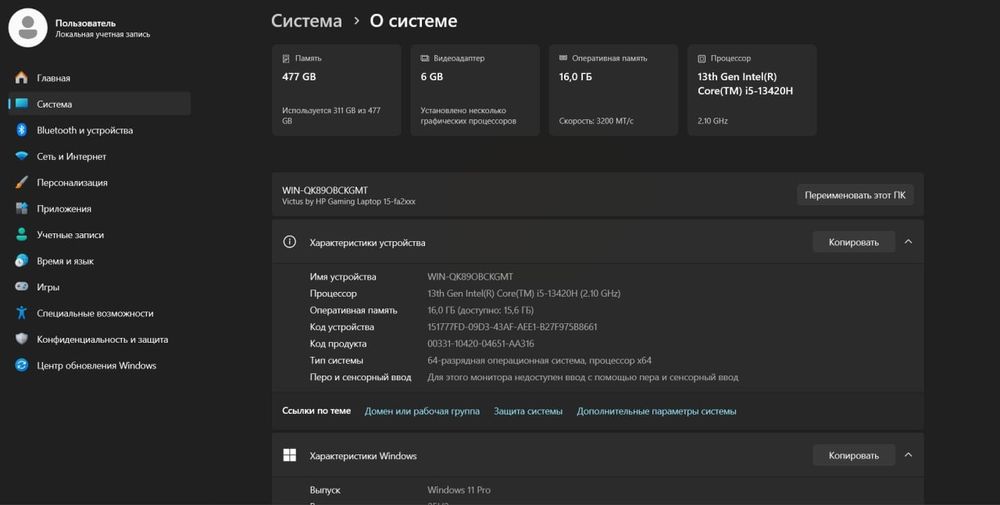Click the Пользователь account name

tap(85, 23)
